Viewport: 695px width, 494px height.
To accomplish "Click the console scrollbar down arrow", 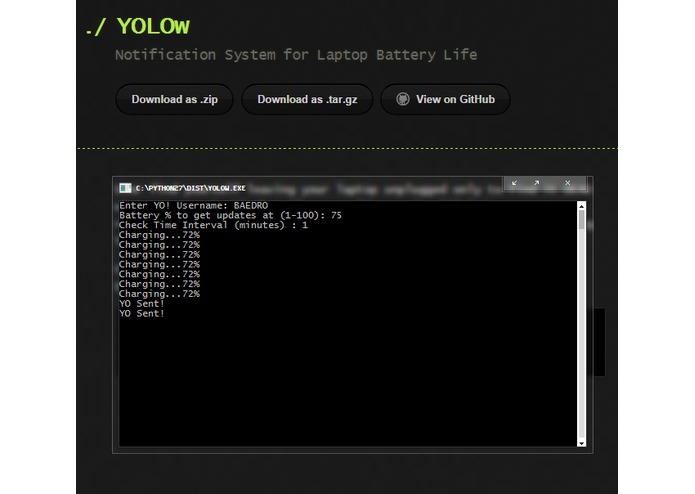I will (x=582, y=443).
